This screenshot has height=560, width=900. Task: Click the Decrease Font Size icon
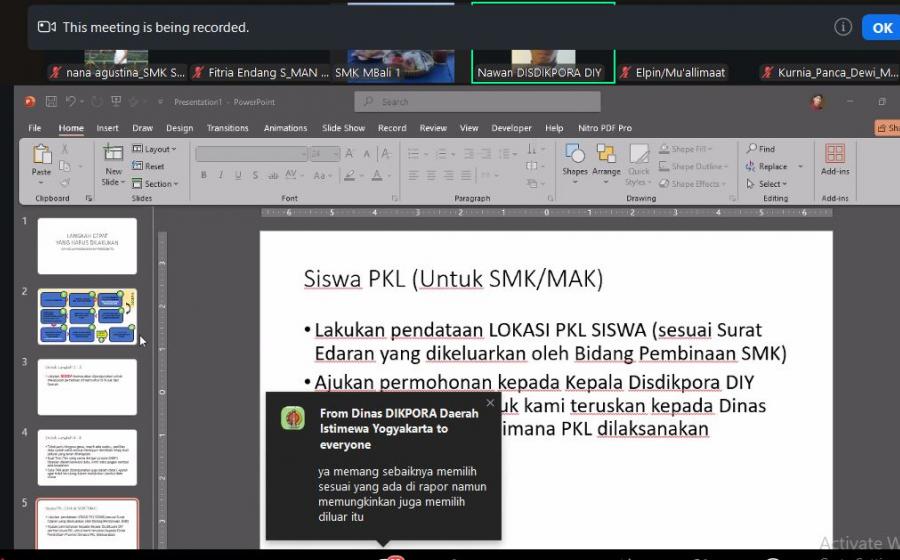click(x=366, y=154)
